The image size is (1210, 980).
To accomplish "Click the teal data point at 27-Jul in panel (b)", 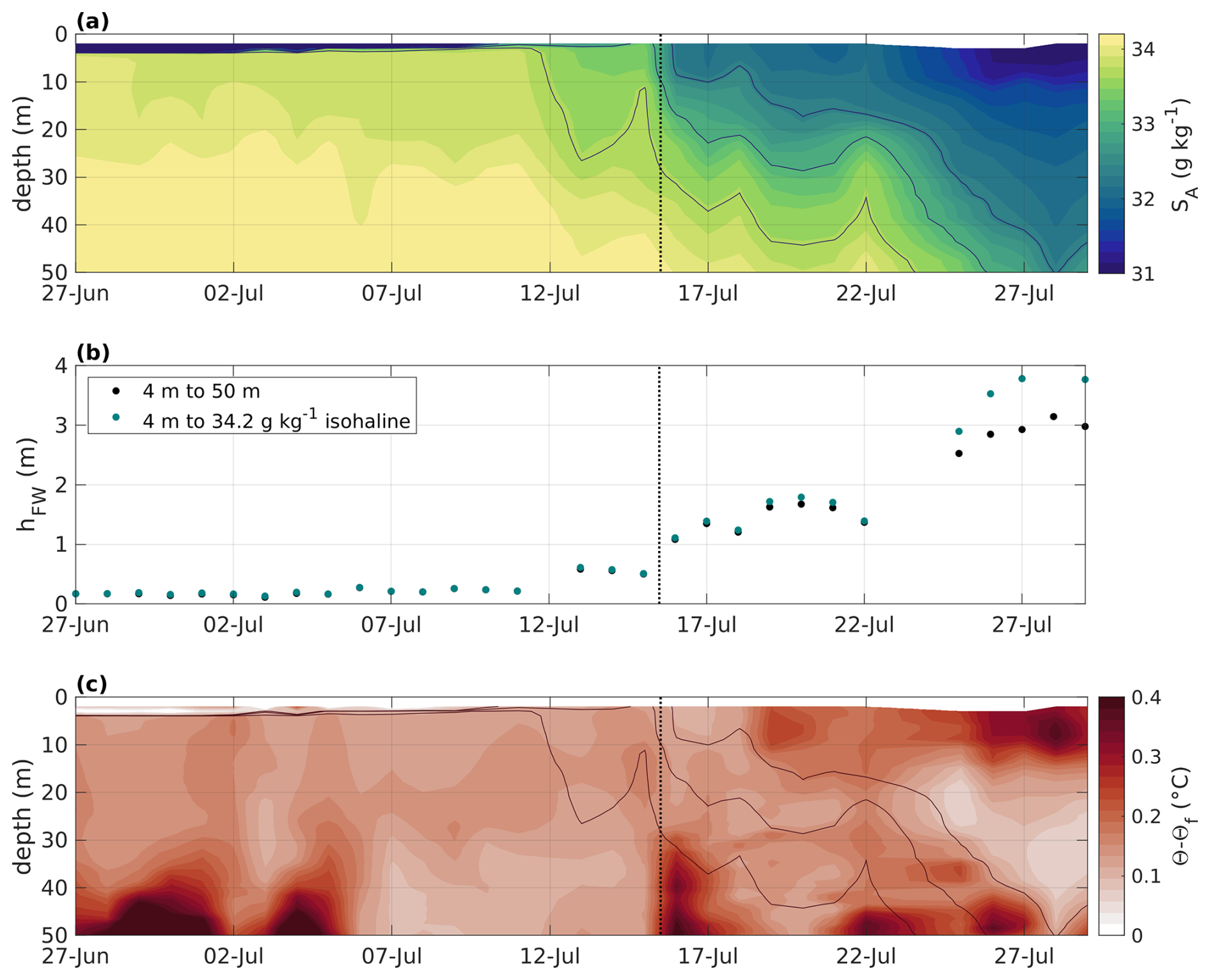I will coord(1022,379).
